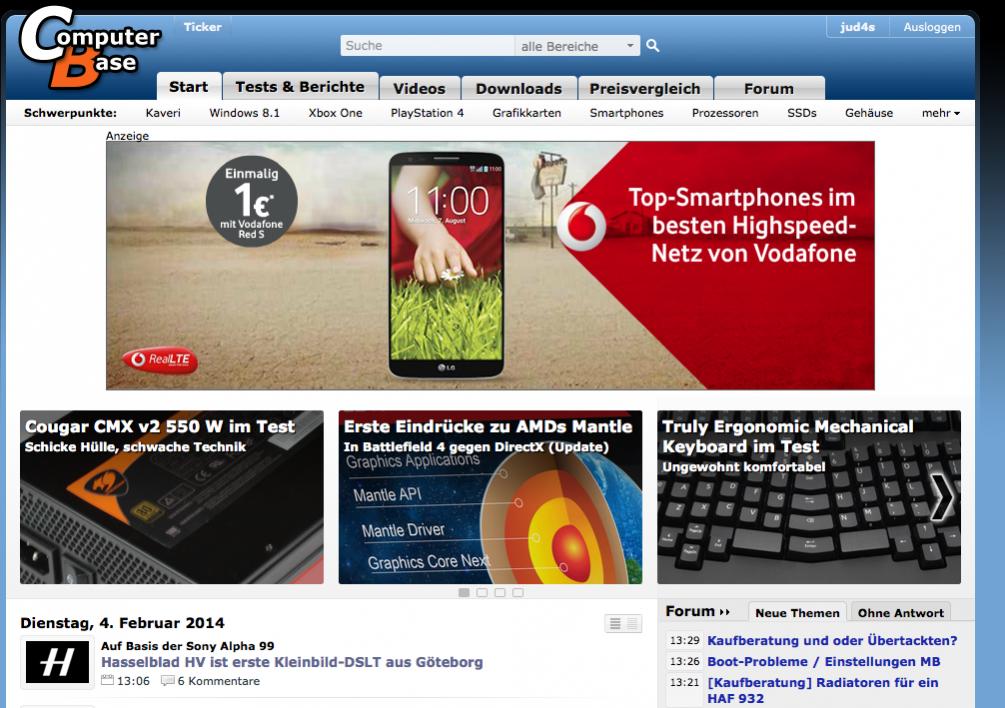Click the 'Dienstag, 4. Februar 2014' date heading
1005x708 pixels.
point(122,623)
